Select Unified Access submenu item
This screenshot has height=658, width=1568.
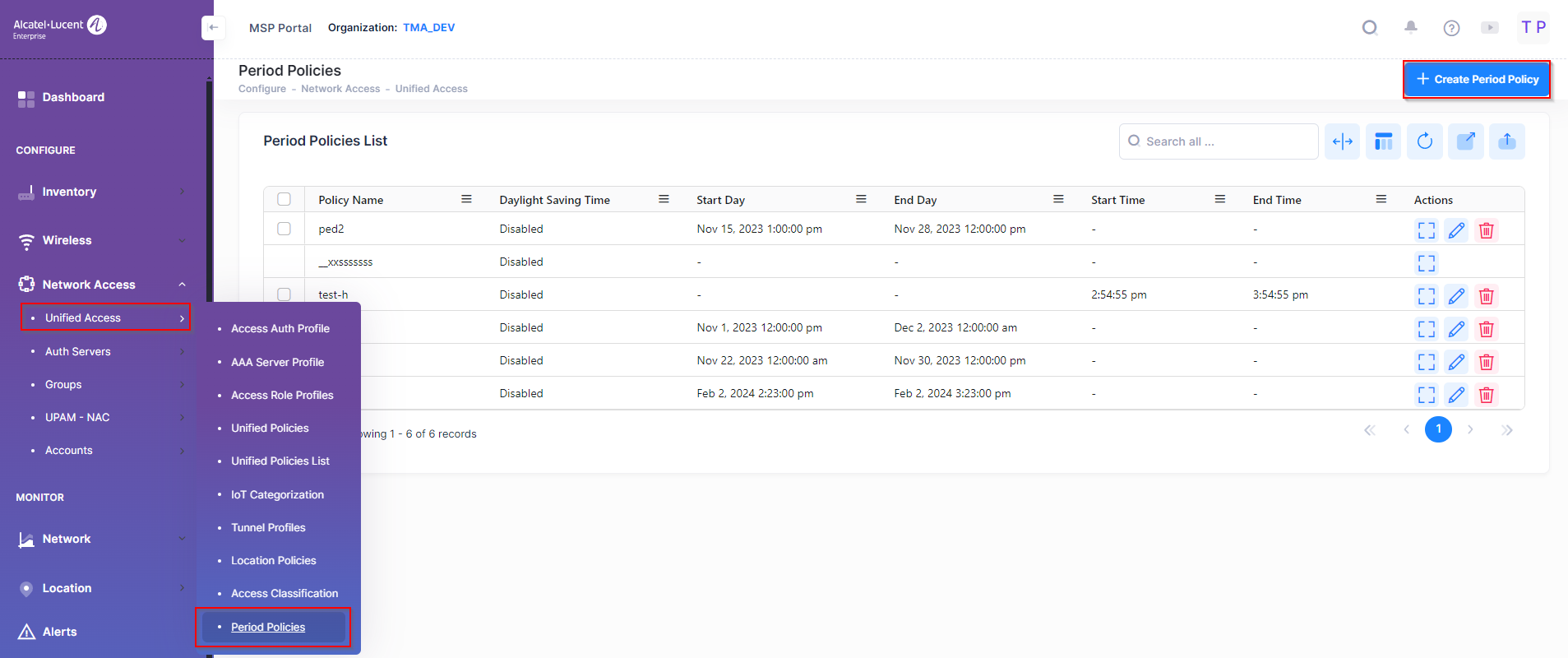(x=106, y=317)
